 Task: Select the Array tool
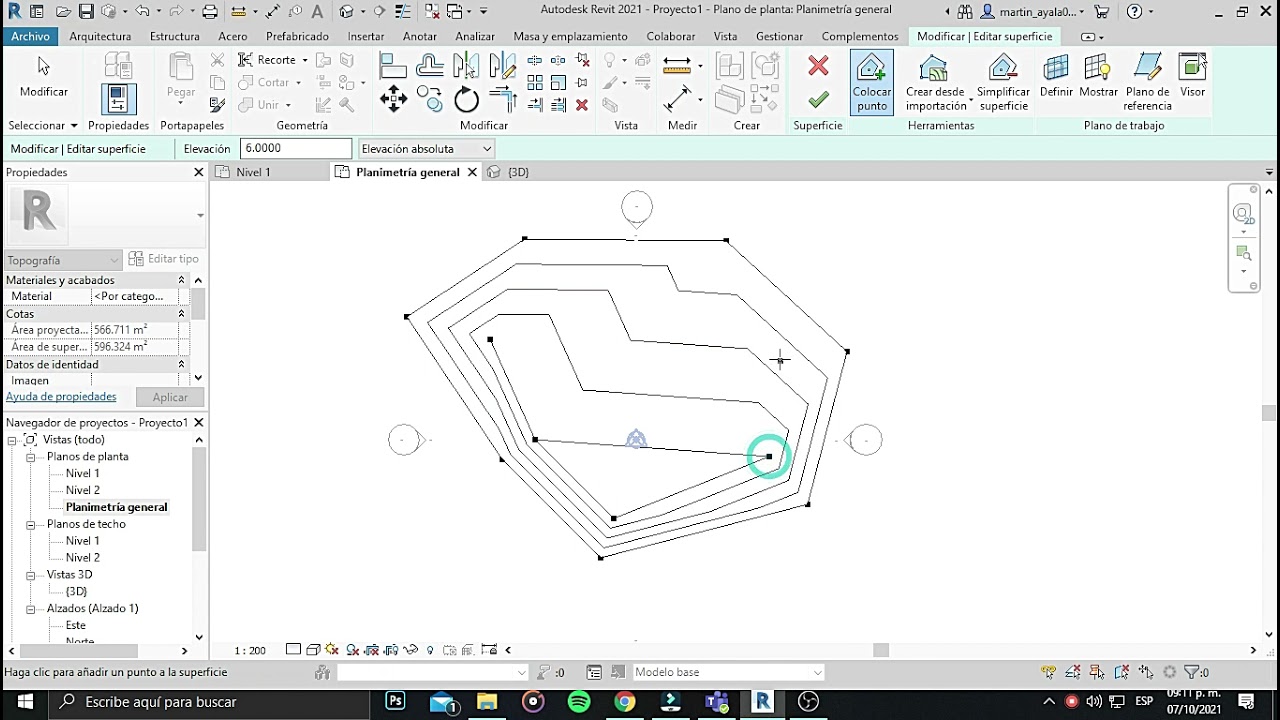pos(535,83)
